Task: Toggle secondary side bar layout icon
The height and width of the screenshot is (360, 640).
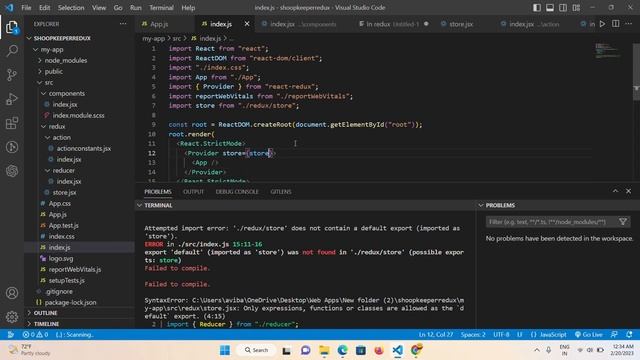Action: pos(563,8)
